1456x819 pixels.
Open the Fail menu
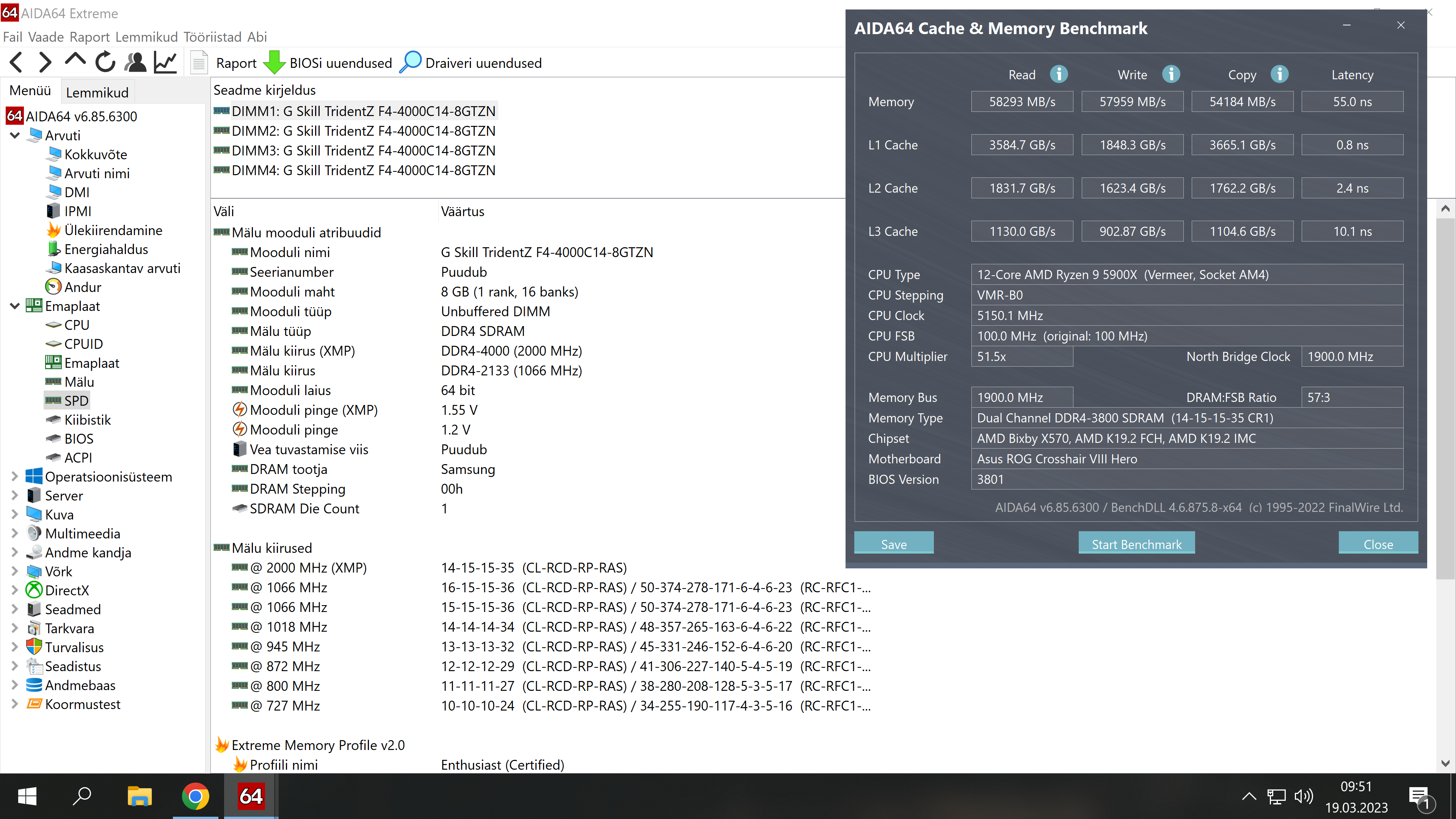pos(13,37)
